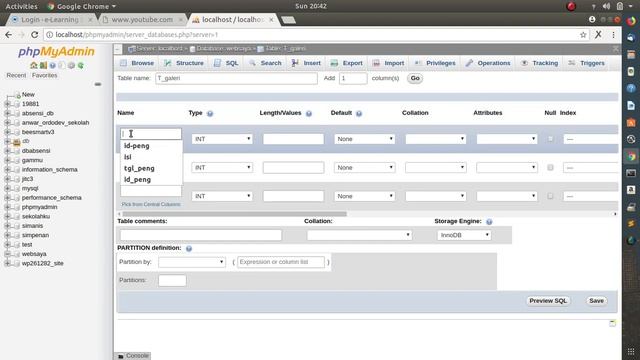Open Help blue question icon in dock
The image size is (640, 360).
631,88
